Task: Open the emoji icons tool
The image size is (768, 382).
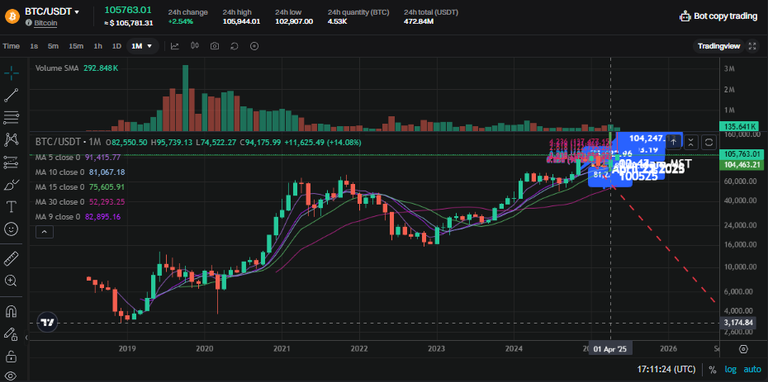Action: click(x=11, y=229)
